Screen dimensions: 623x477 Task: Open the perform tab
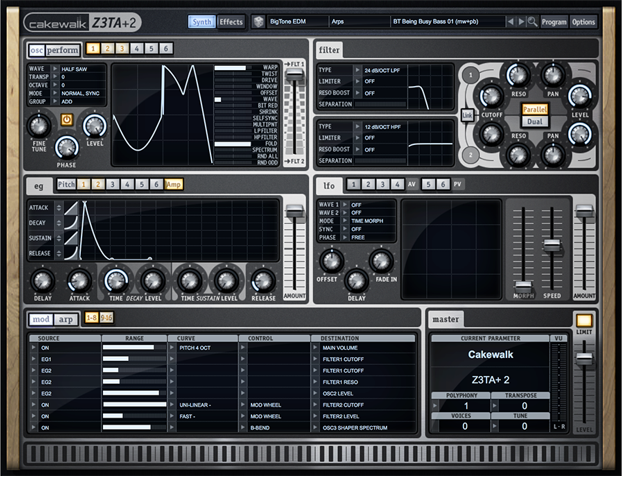click(62, 50)
